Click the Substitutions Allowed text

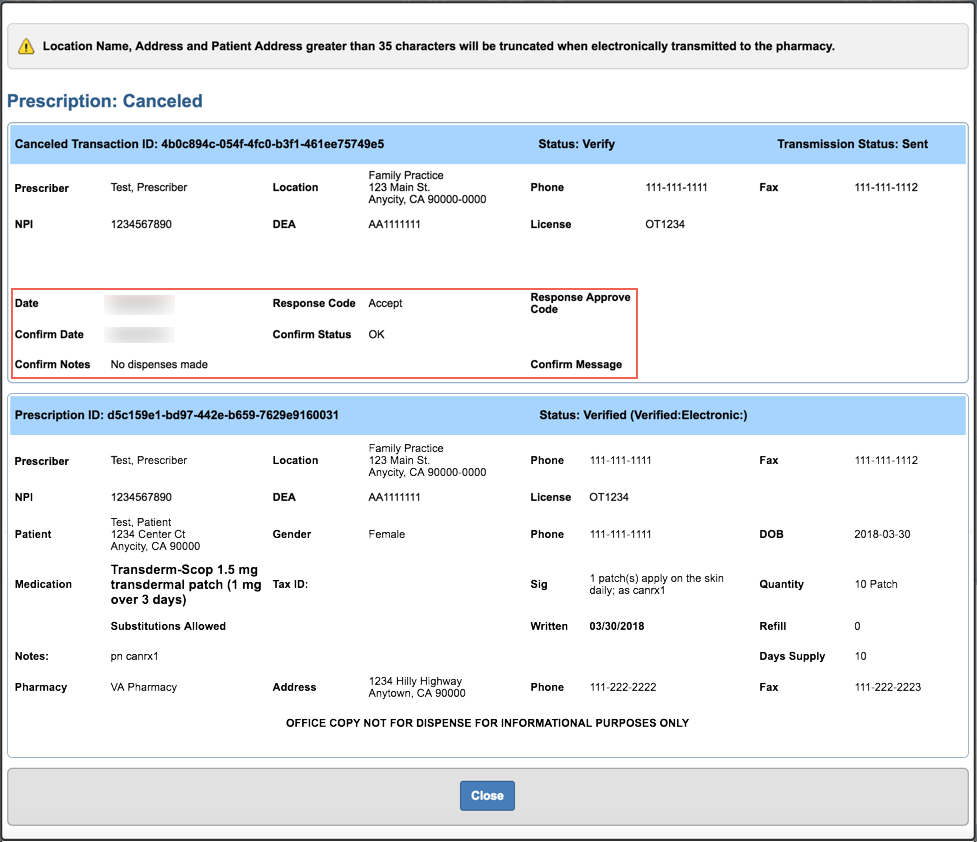pos(168,626)
